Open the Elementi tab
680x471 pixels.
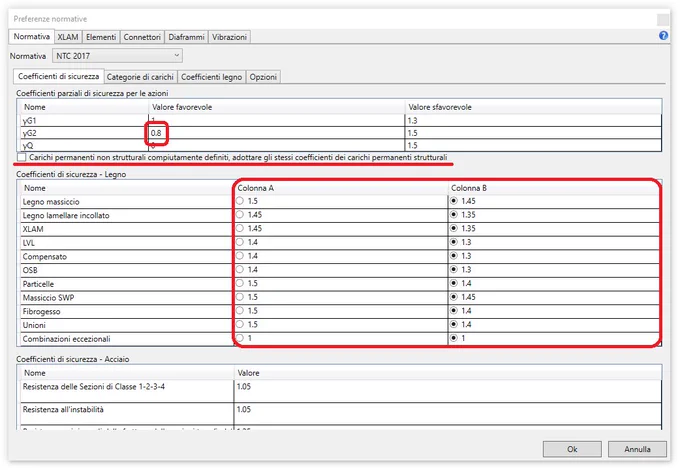[x=101, y=37]
